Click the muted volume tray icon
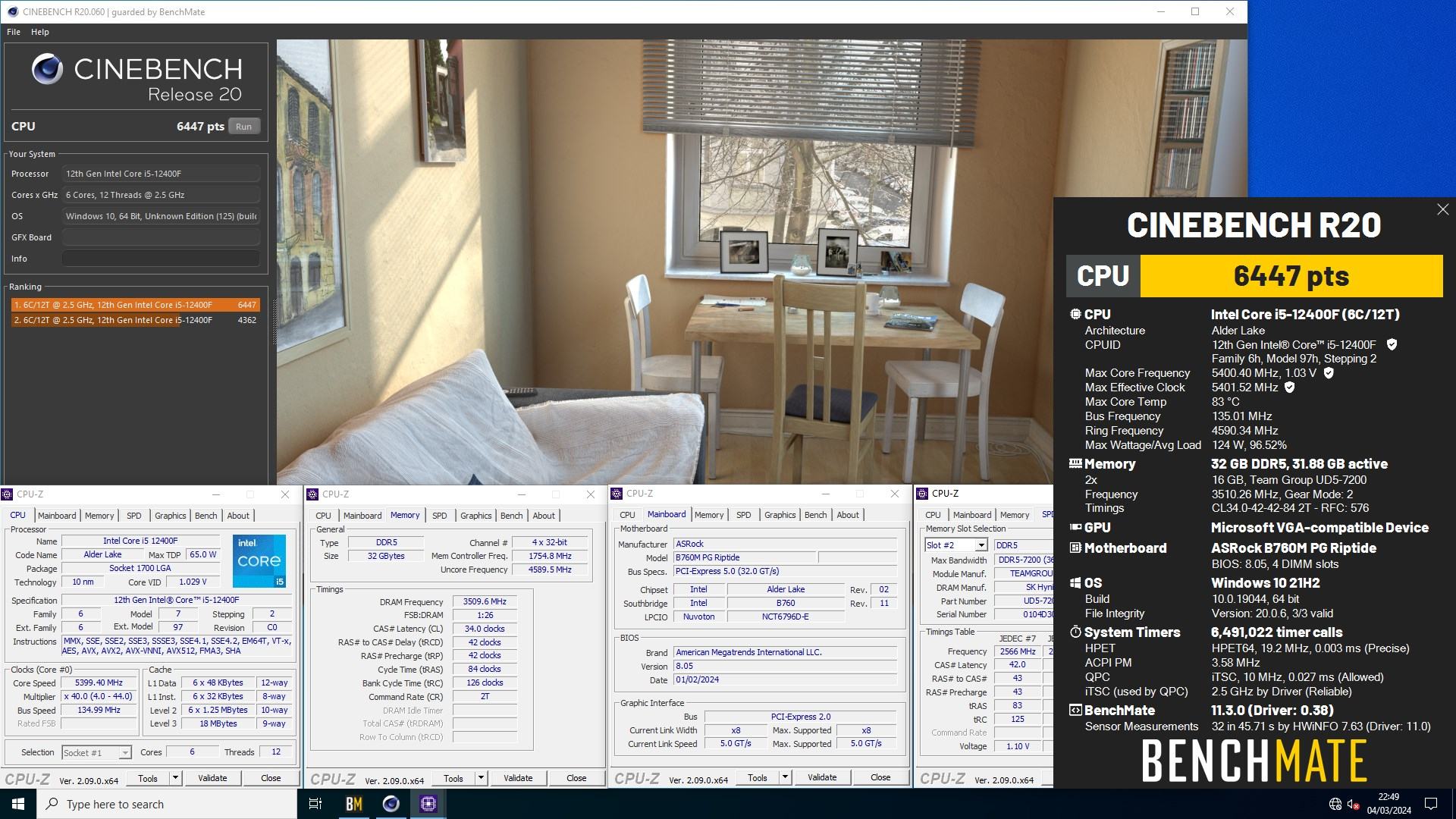The height and width of the screenshot is (819, 1456). (1353, 804)
